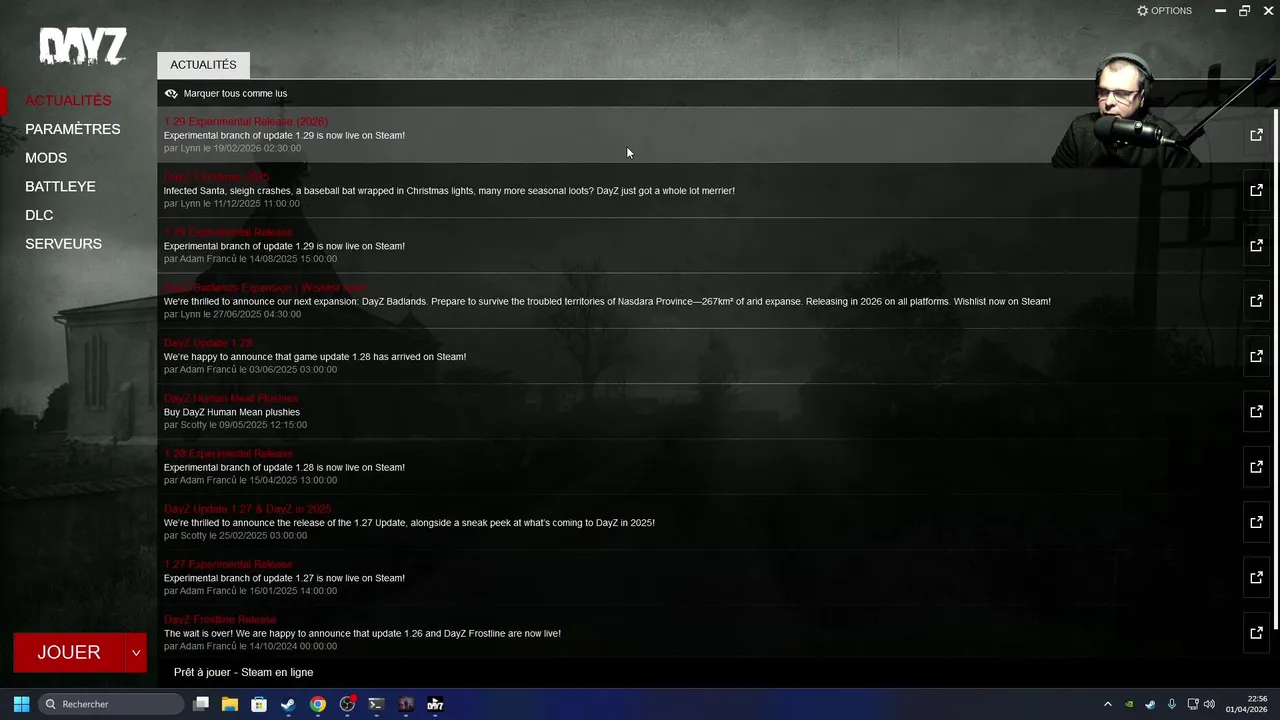Open external link for DayZ Update 1.28 news

point(1256,356)
